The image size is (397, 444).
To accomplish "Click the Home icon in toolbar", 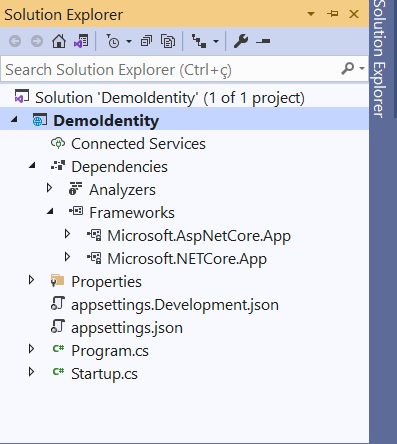I will 59,41.
